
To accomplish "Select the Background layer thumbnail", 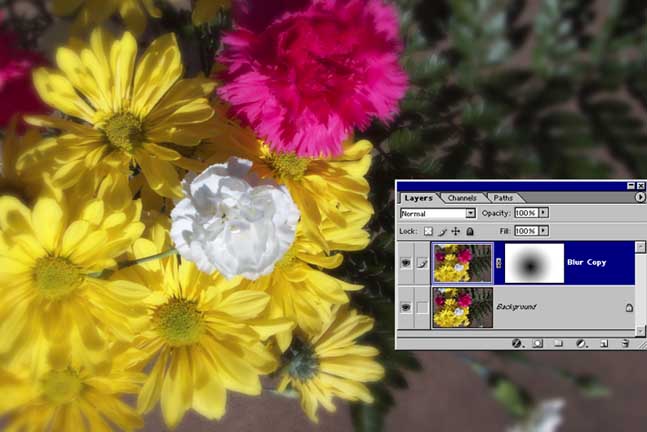I will pos(463,308).
